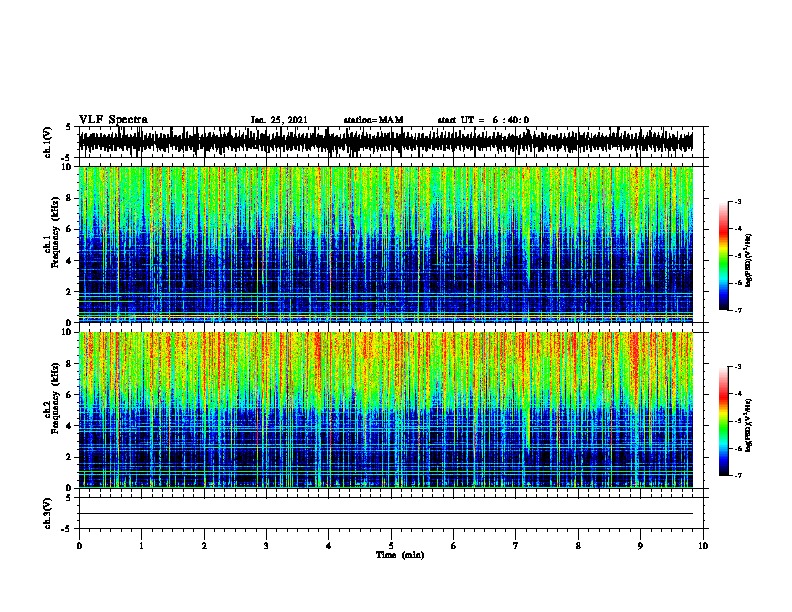Click time axis tick label "7"
The image size is (792, 612).
click(x=516, y=546)
